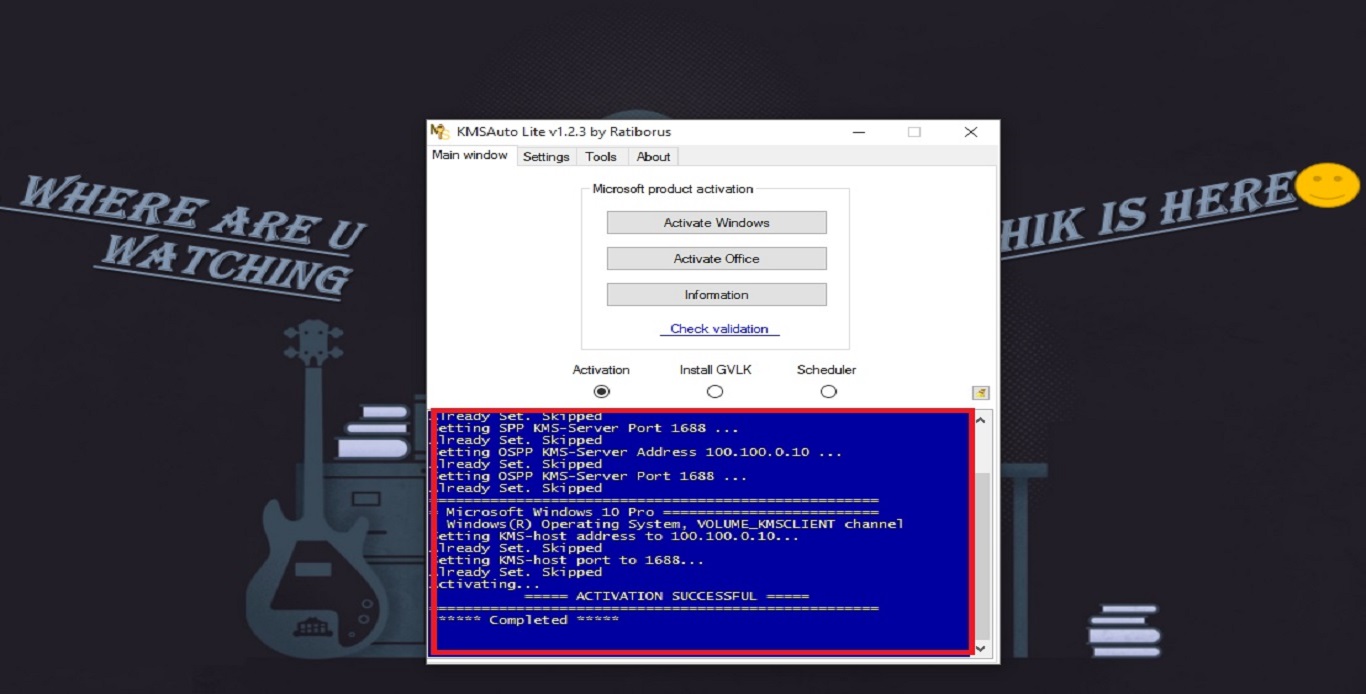Click the "Setting KMS-host port to 1688..." line
Image resolution: width=1366 pixels, height=694 pixels.
[x=569, y=560]
